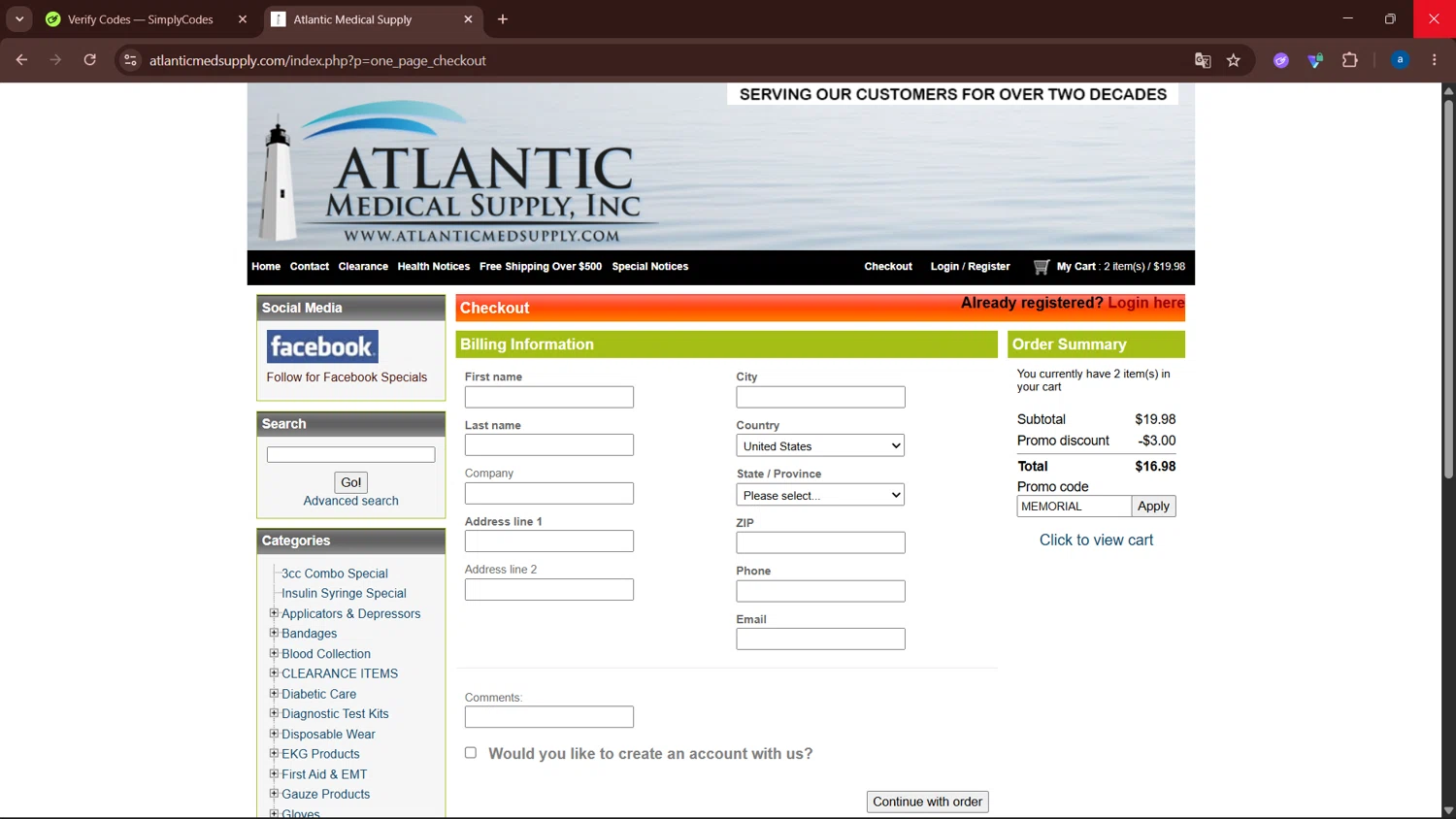The height and width of the screenshot is (819, 1456).
Task: Click the ZIP input field
Action: coord(820,542)
